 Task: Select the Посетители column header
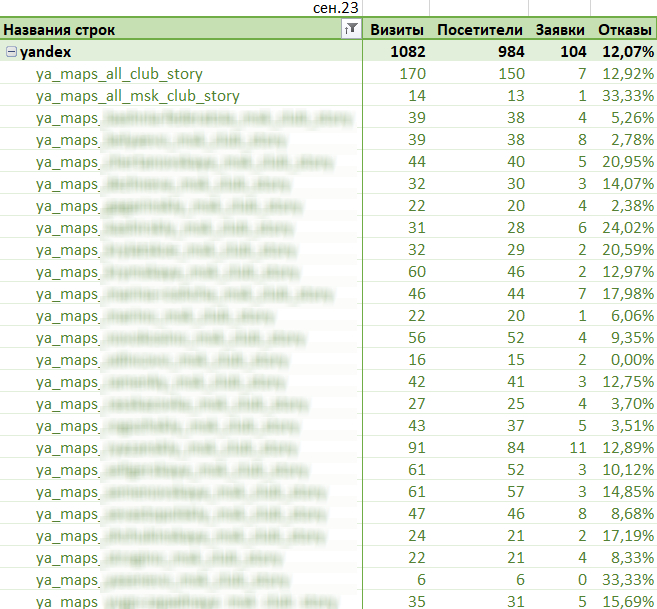click(480, 30)
